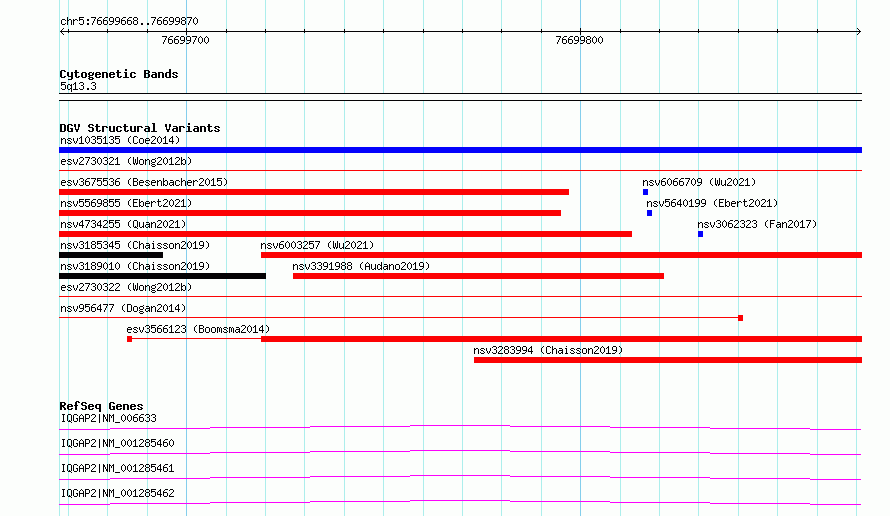890x516 pixels.
Task: Click the blue square marker under nsv5640199
Action: pos(649,213)
